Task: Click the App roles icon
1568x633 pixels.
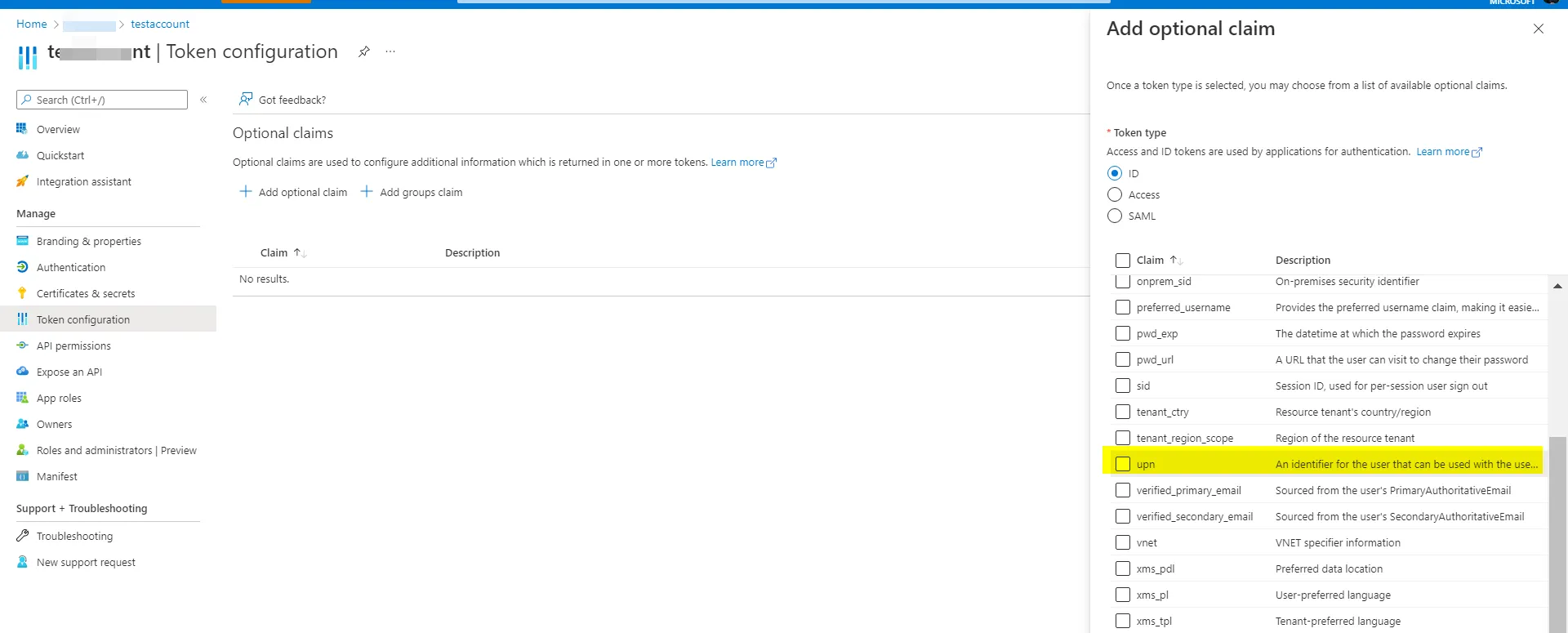Action: tap(22, 398)
